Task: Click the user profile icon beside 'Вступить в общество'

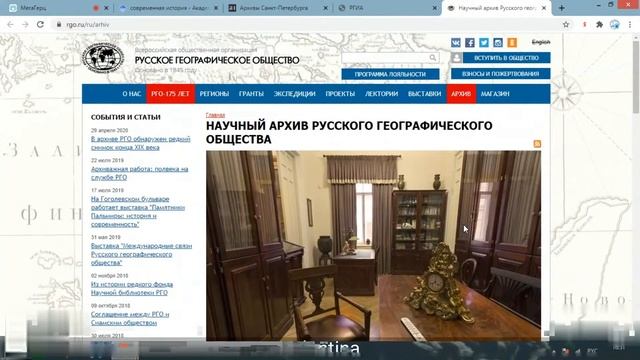Action: (456, 58)
